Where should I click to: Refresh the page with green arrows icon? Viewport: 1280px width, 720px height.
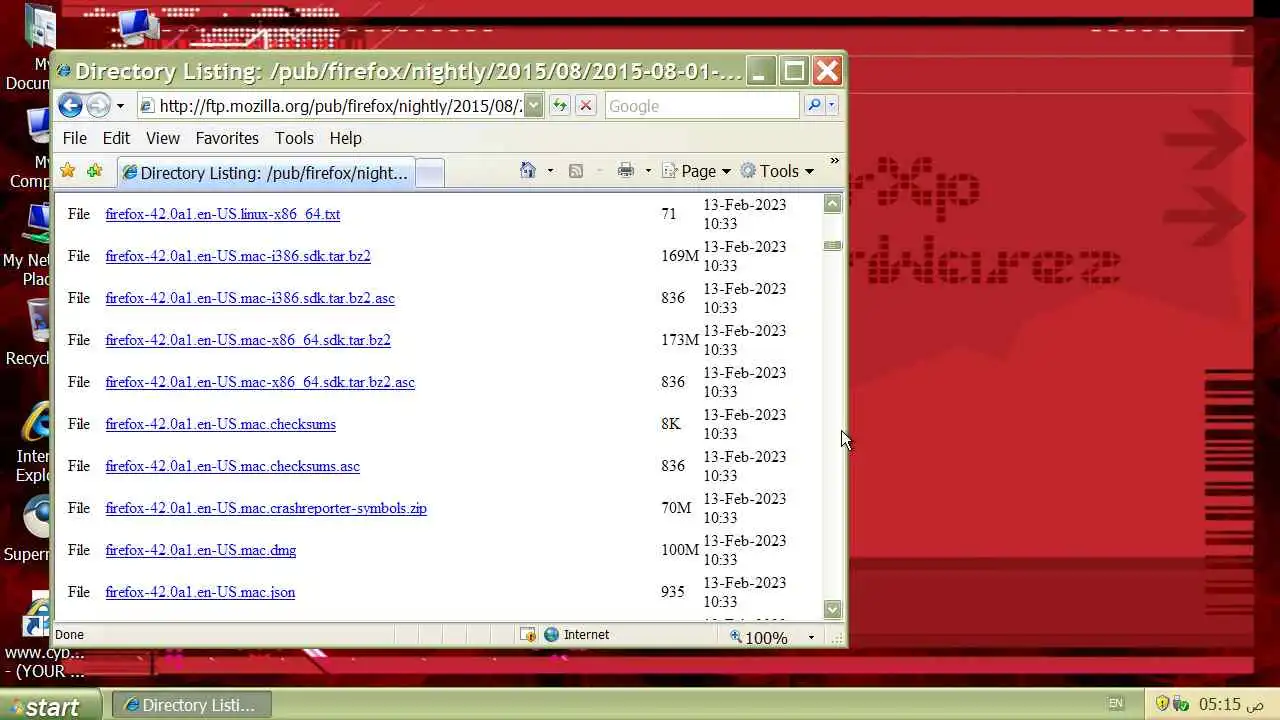559,106
